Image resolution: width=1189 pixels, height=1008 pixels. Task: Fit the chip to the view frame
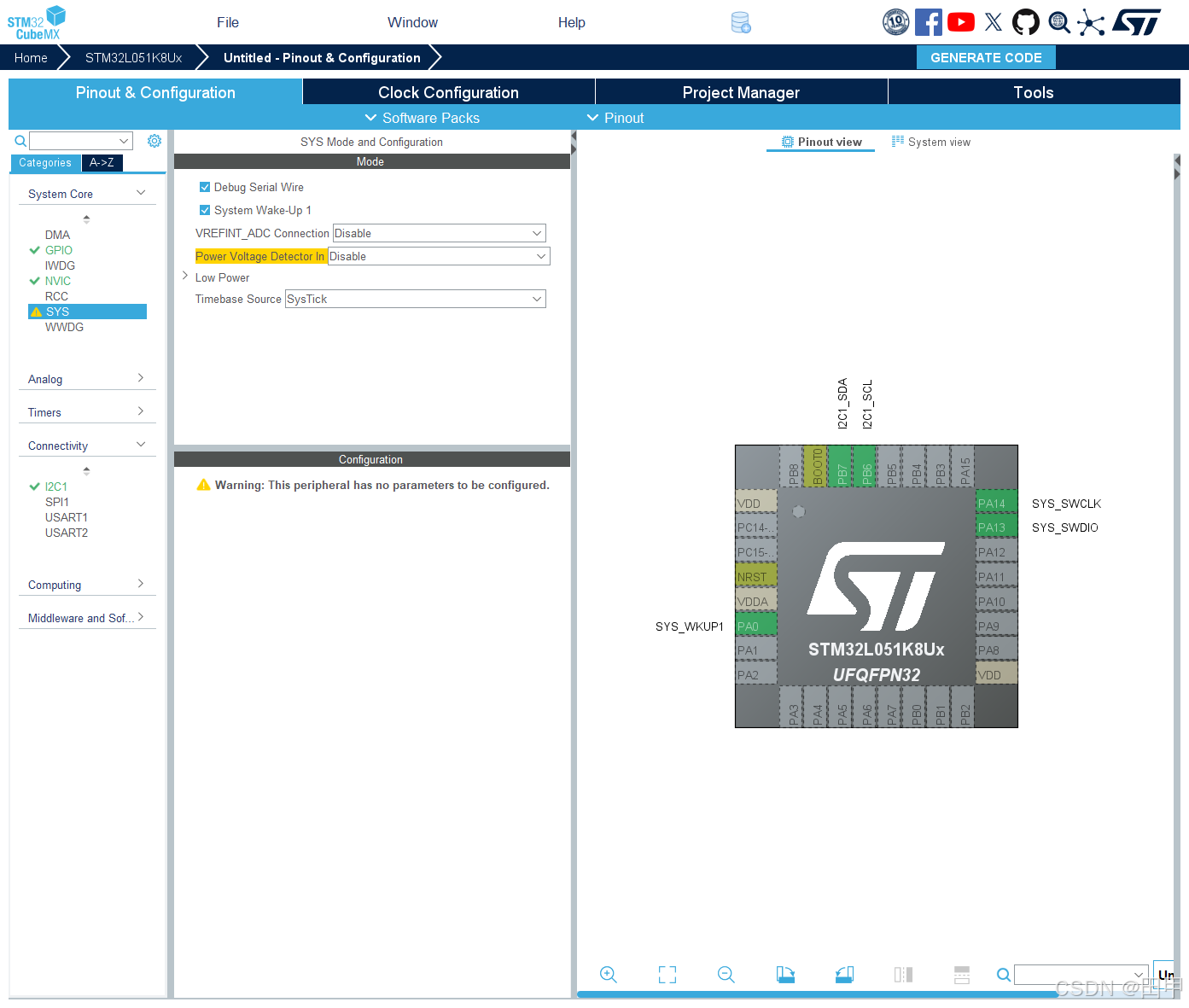(667, 975)
